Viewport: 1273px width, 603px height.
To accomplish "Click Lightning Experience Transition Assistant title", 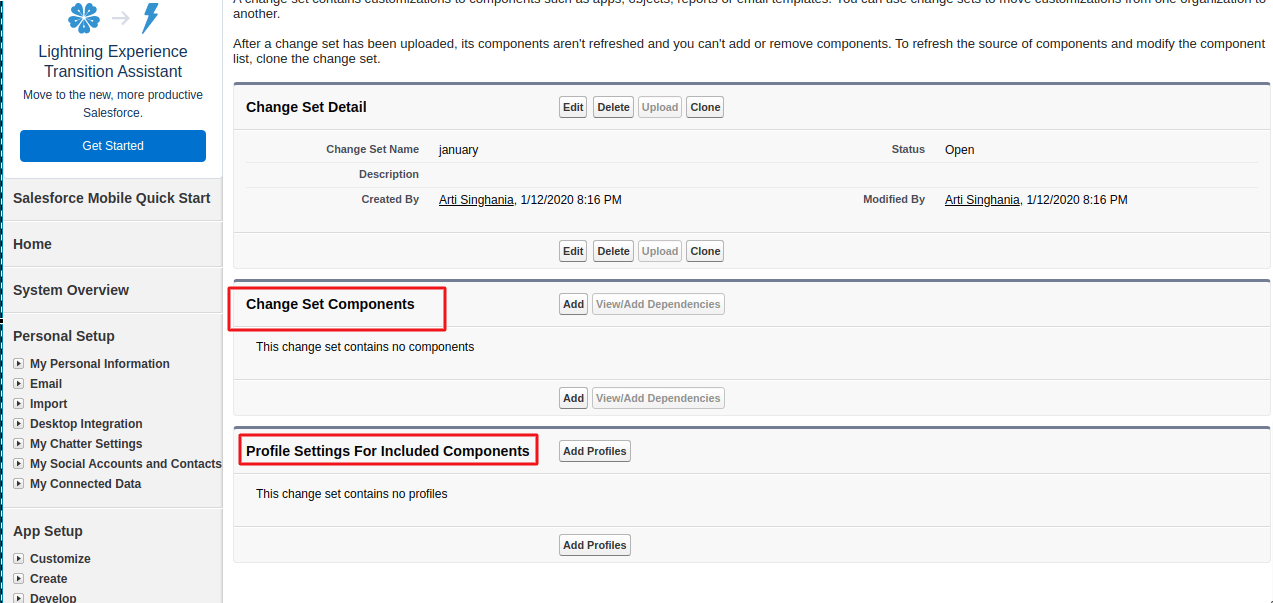I will click(x=113, y=61).
